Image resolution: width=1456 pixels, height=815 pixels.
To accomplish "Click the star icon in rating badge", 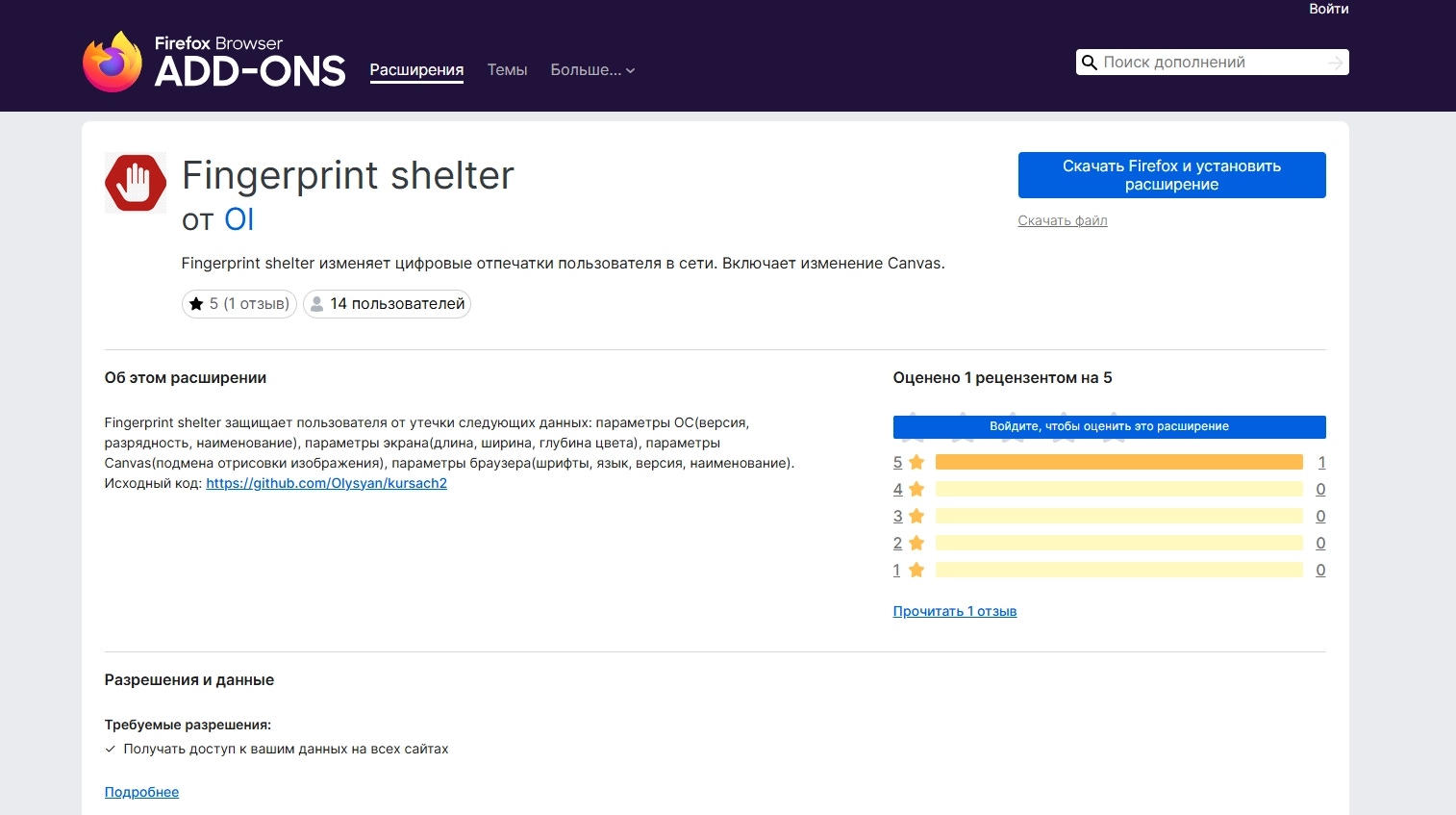I will click(x=196, y=304).
